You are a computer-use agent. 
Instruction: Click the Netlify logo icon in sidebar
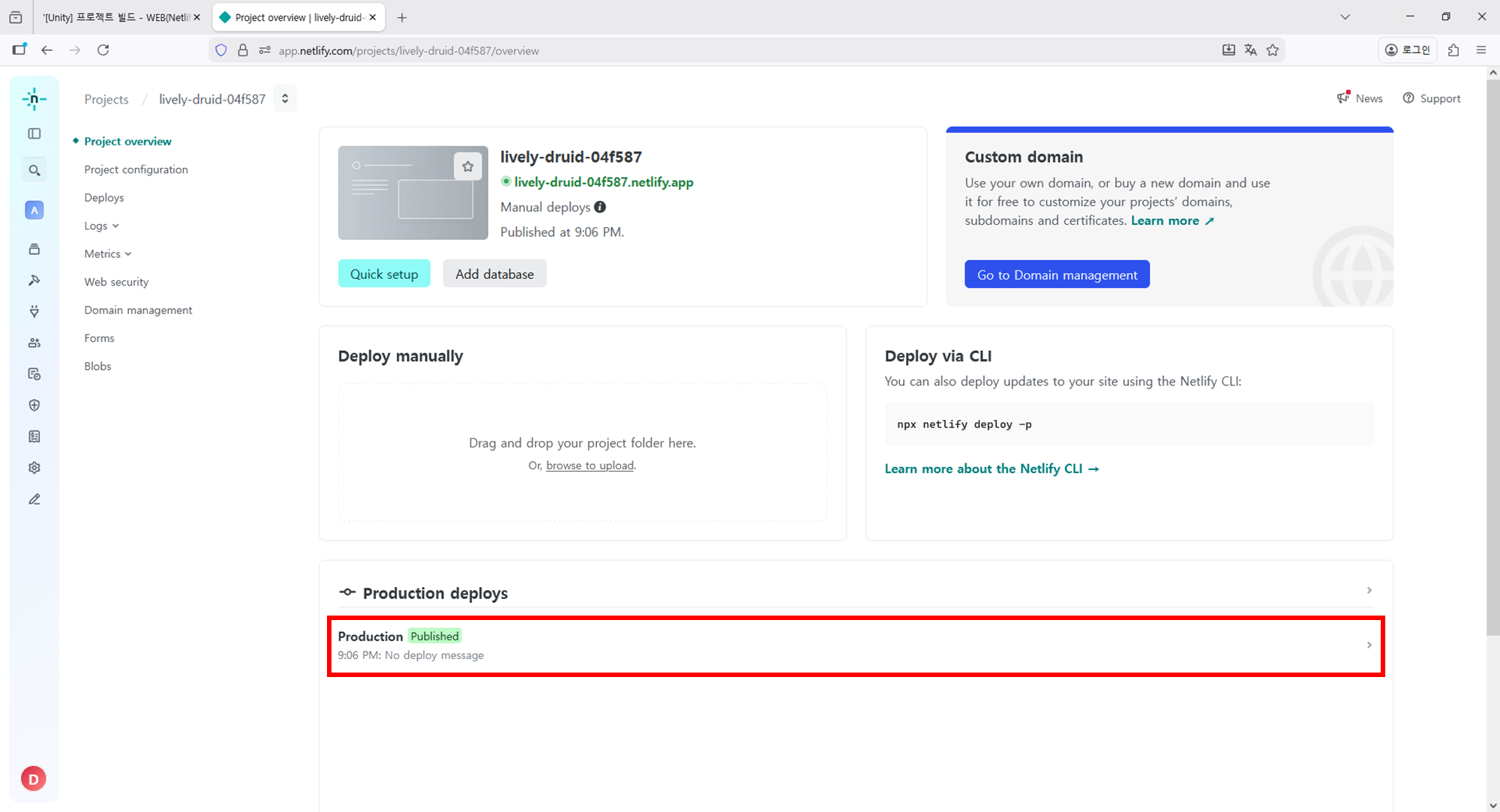[34, 99]
